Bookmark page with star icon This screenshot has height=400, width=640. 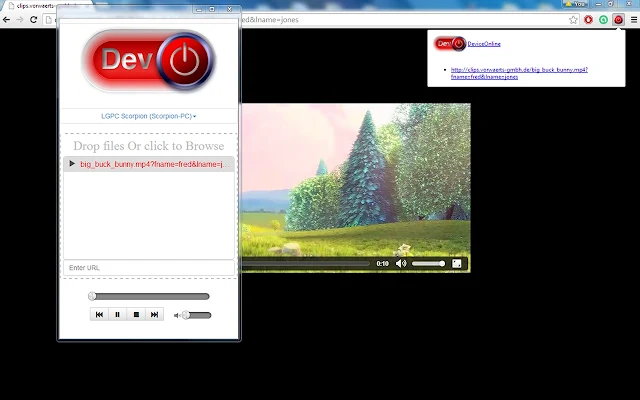(x=573, y=20)
